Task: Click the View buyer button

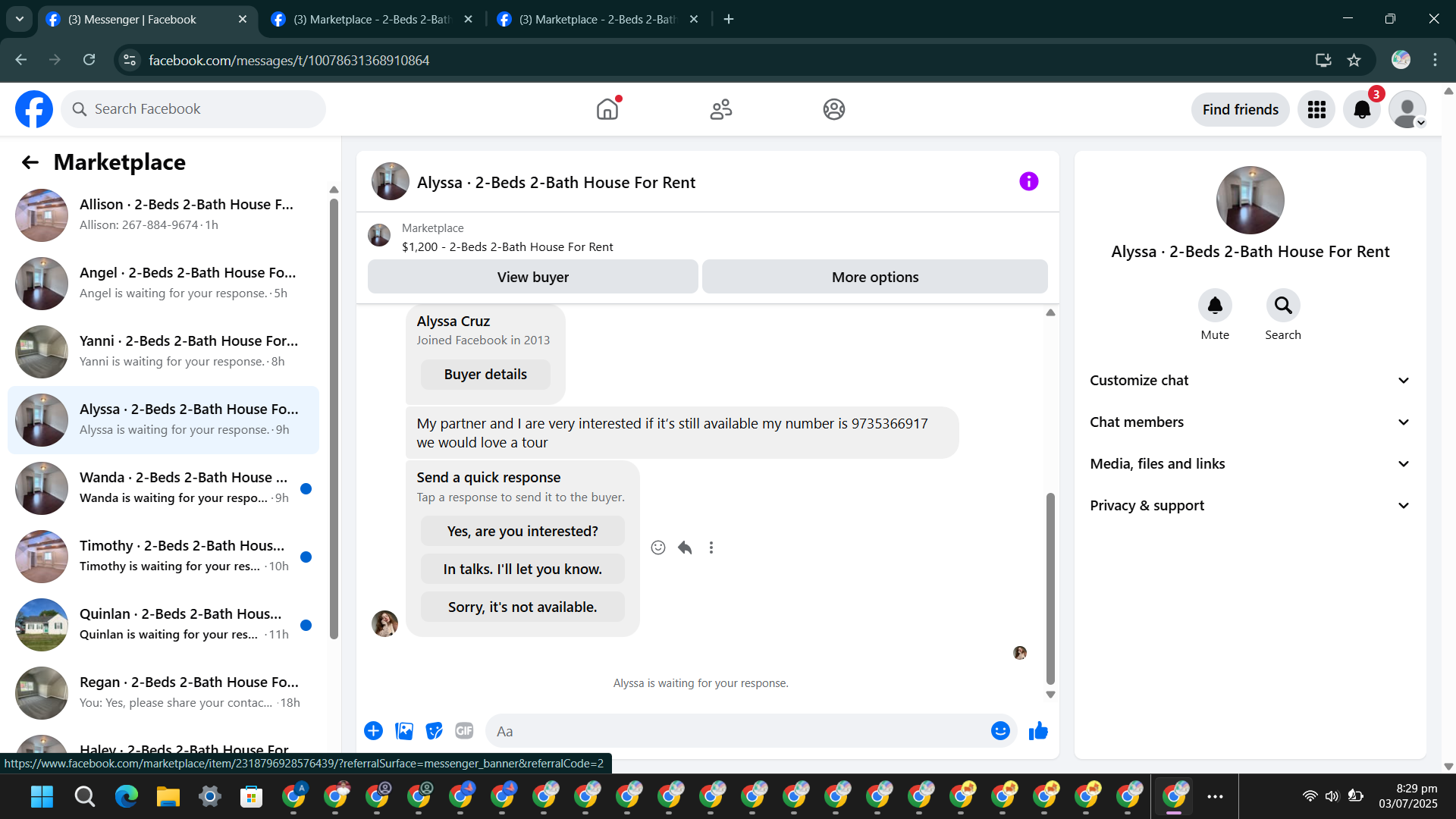Action: click(x=532, y=278)
